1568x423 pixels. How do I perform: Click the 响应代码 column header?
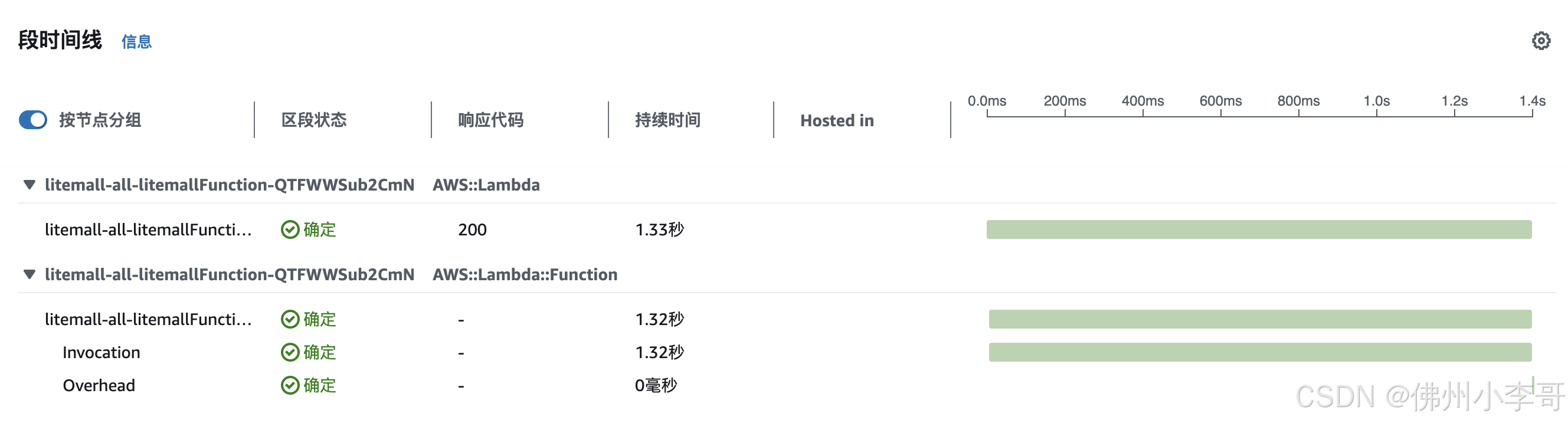(x=490, y=120)
